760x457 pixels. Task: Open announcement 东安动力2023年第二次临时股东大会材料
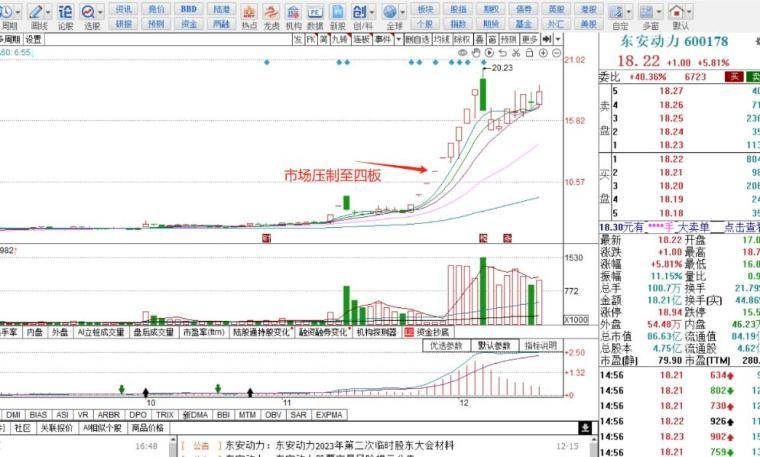340,445
